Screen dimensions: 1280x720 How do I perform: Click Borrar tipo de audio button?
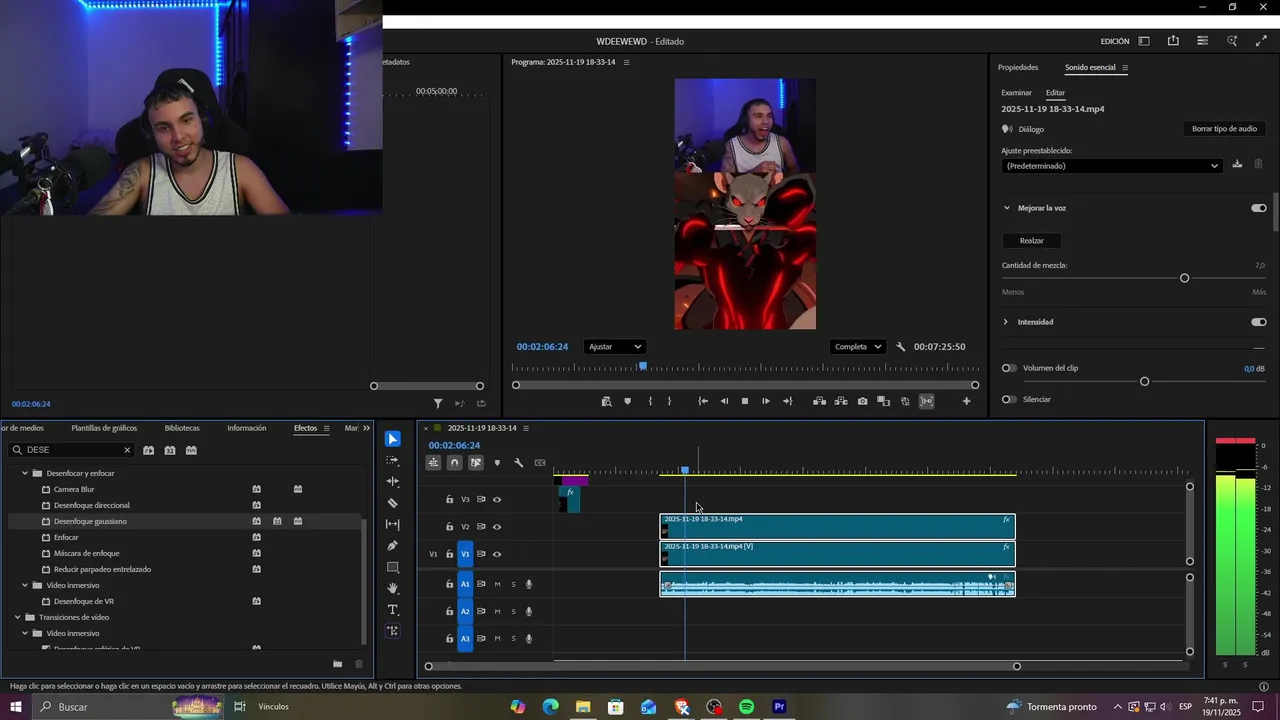point(1224,128)
